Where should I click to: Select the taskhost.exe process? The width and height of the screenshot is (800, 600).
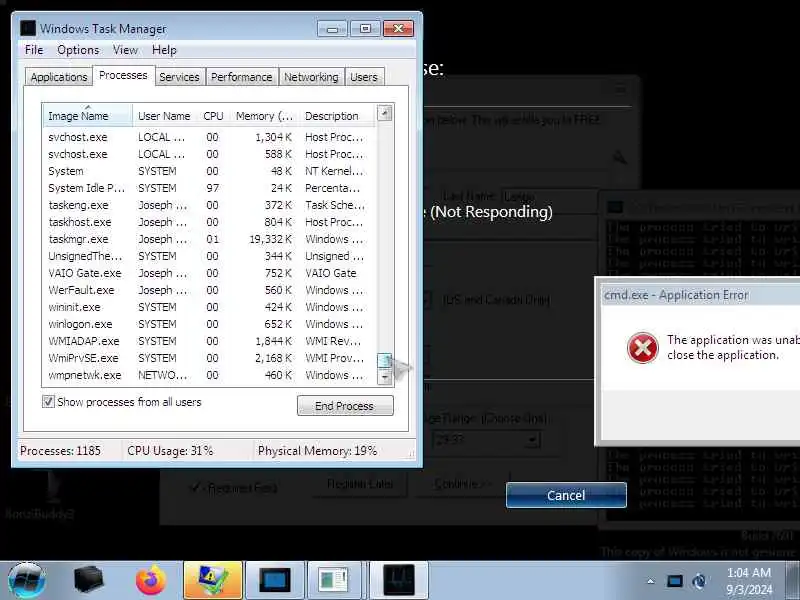209,222
